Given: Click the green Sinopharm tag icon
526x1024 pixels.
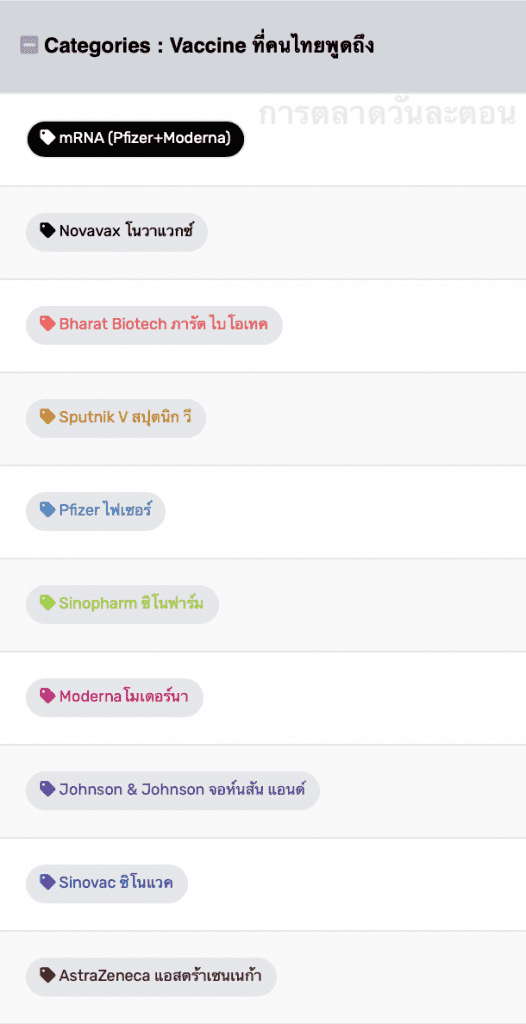Looking at the screenshot, I should tap(48, 603).
